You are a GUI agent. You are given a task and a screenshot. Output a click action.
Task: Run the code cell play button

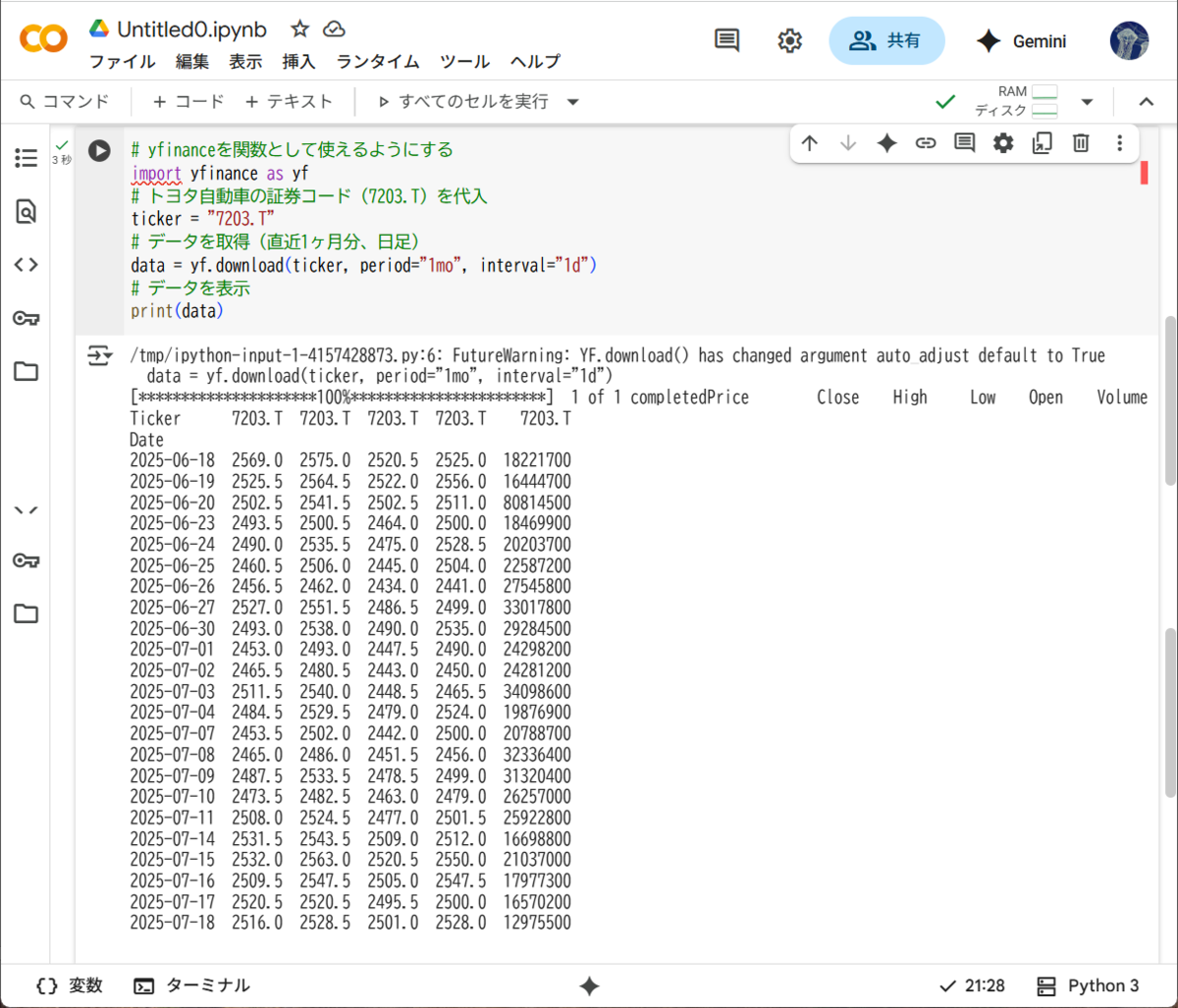click(x=99, y=150)
